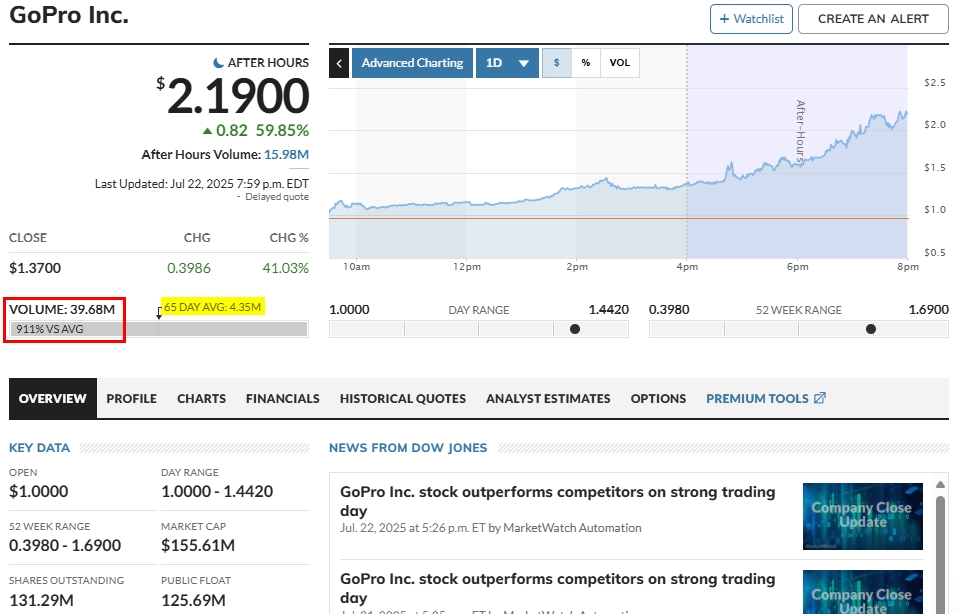
Task: Click the 52 week range dot marker
Action: 871,329
